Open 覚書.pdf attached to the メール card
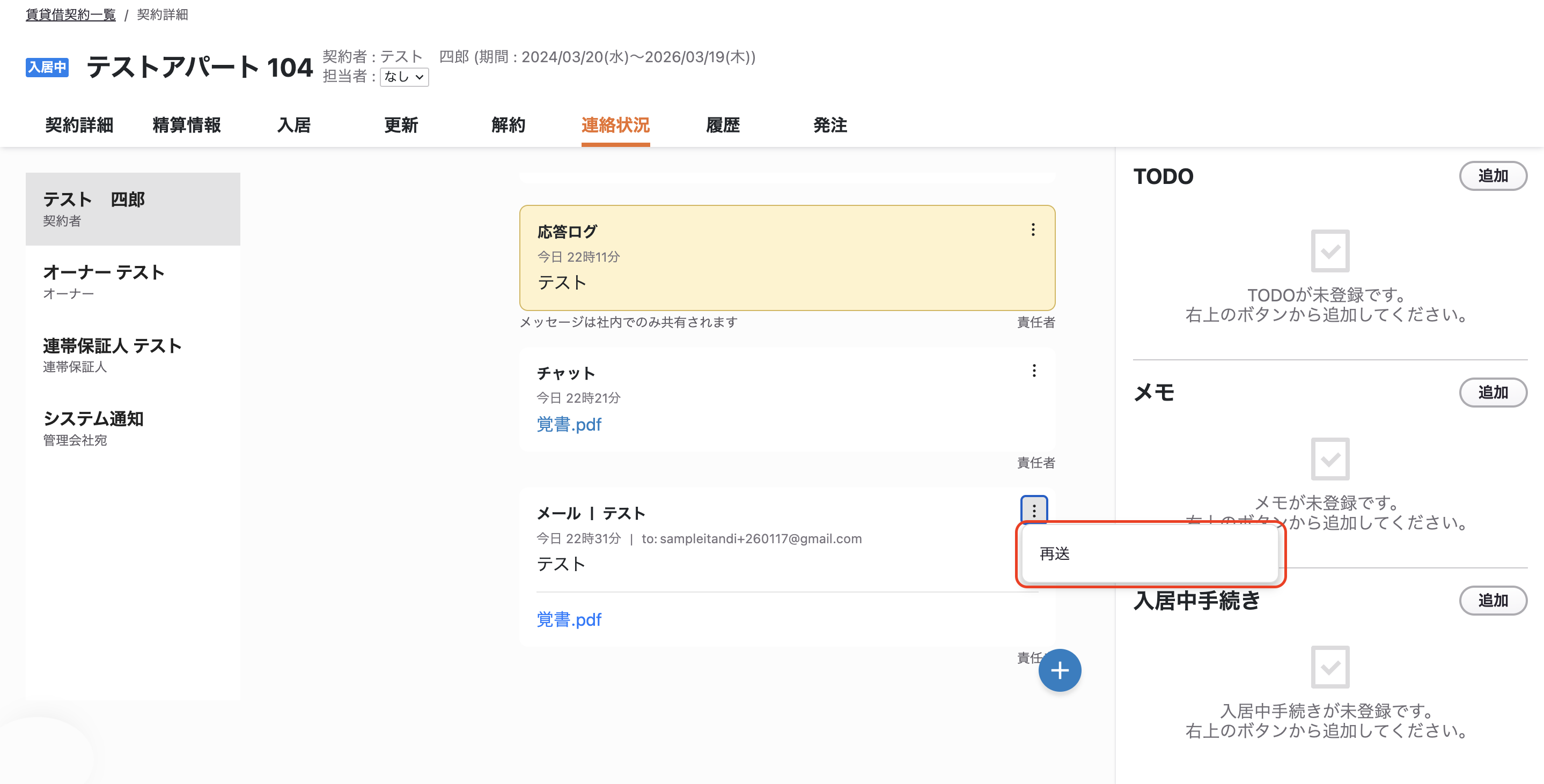 [x=569, y=619]
